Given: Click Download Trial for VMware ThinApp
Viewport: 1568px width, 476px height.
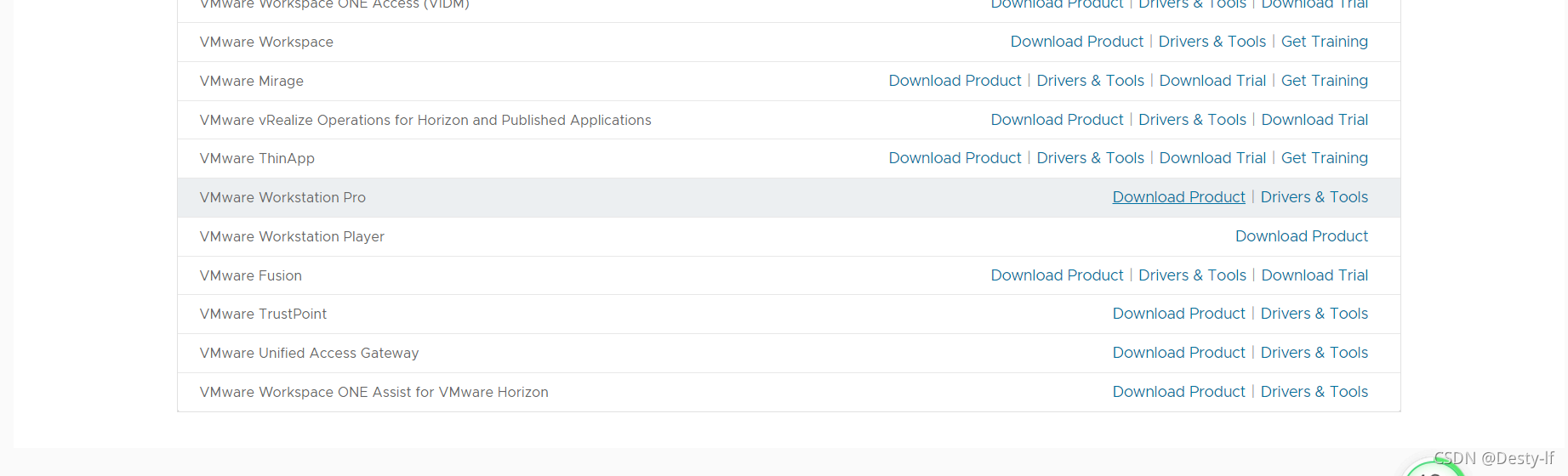Looking at the screenshot, I should [1213, 158].
